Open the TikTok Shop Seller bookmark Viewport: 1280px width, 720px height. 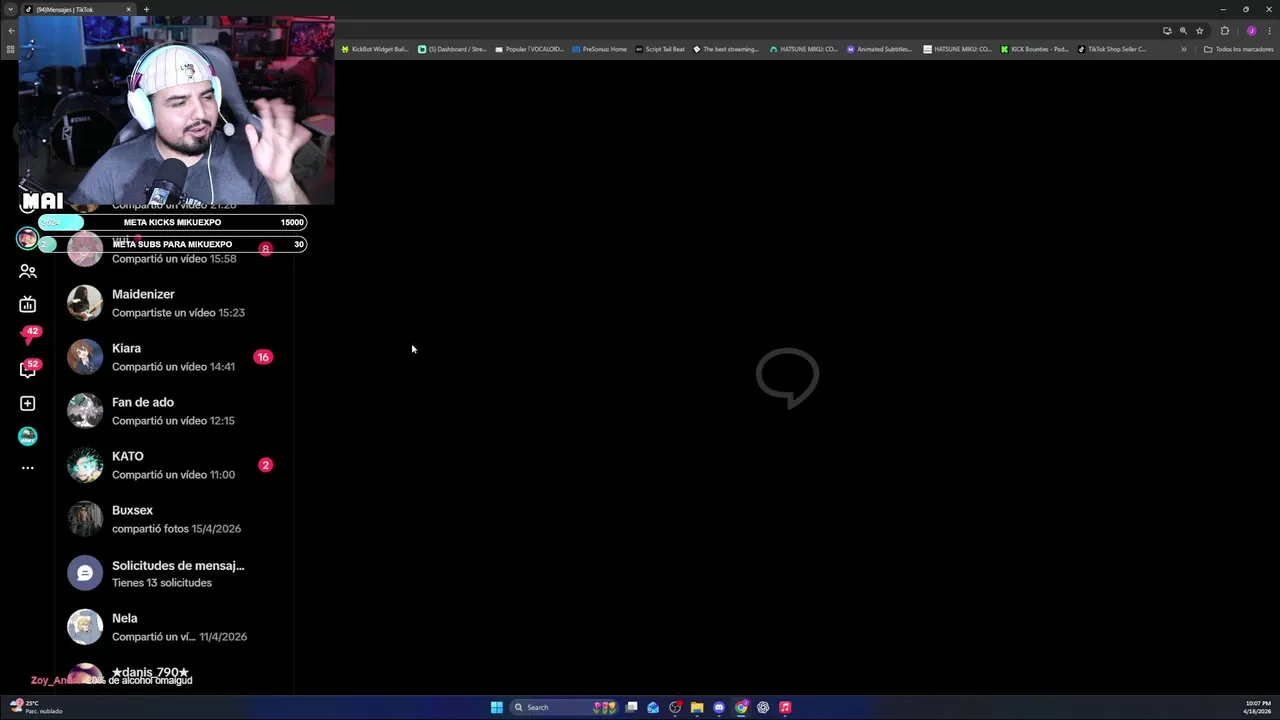1112,49
